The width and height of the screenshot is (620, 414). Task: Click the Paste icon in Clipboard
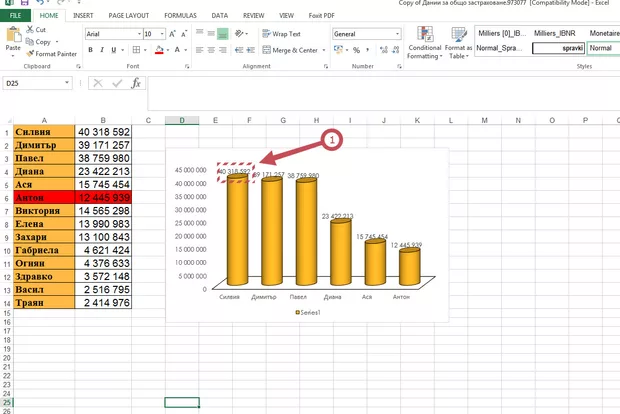tap(13, 38)
